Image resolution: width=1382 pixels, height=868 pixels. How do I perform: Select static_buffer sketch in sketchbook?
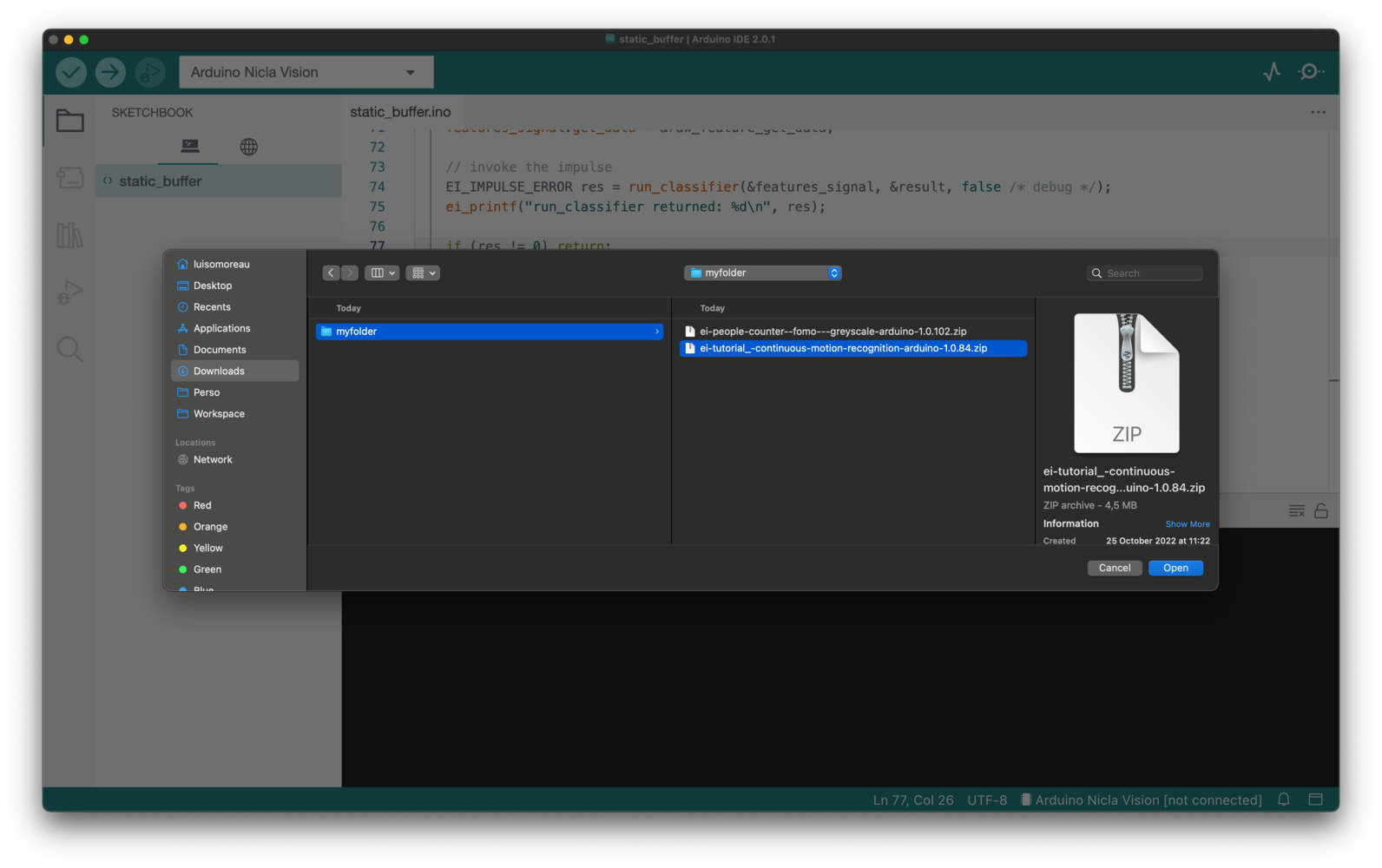(x=218, y=181)
